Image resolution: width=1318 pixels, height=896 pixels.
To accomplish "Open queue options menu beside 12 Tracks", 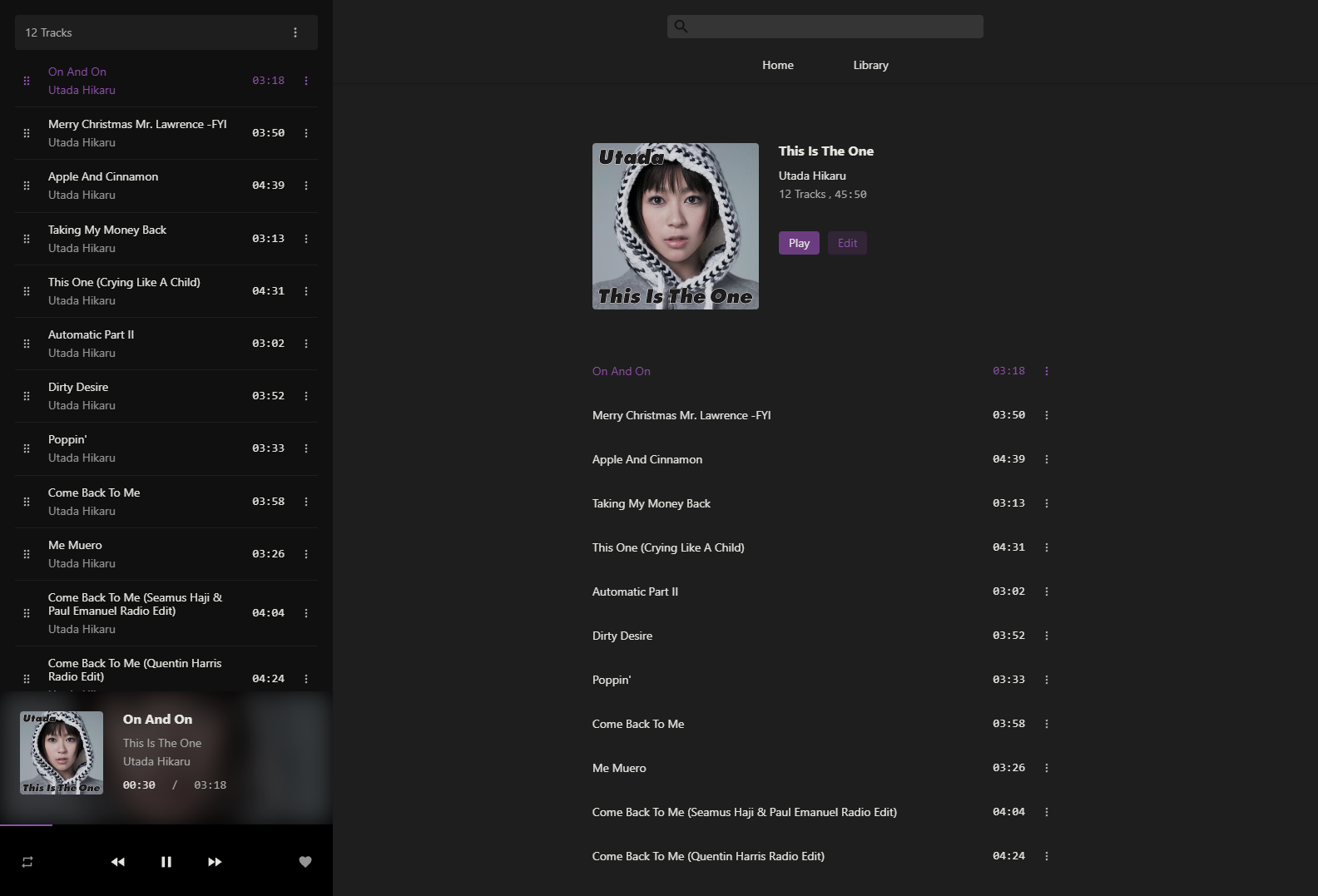I will (x=295, y=32).
